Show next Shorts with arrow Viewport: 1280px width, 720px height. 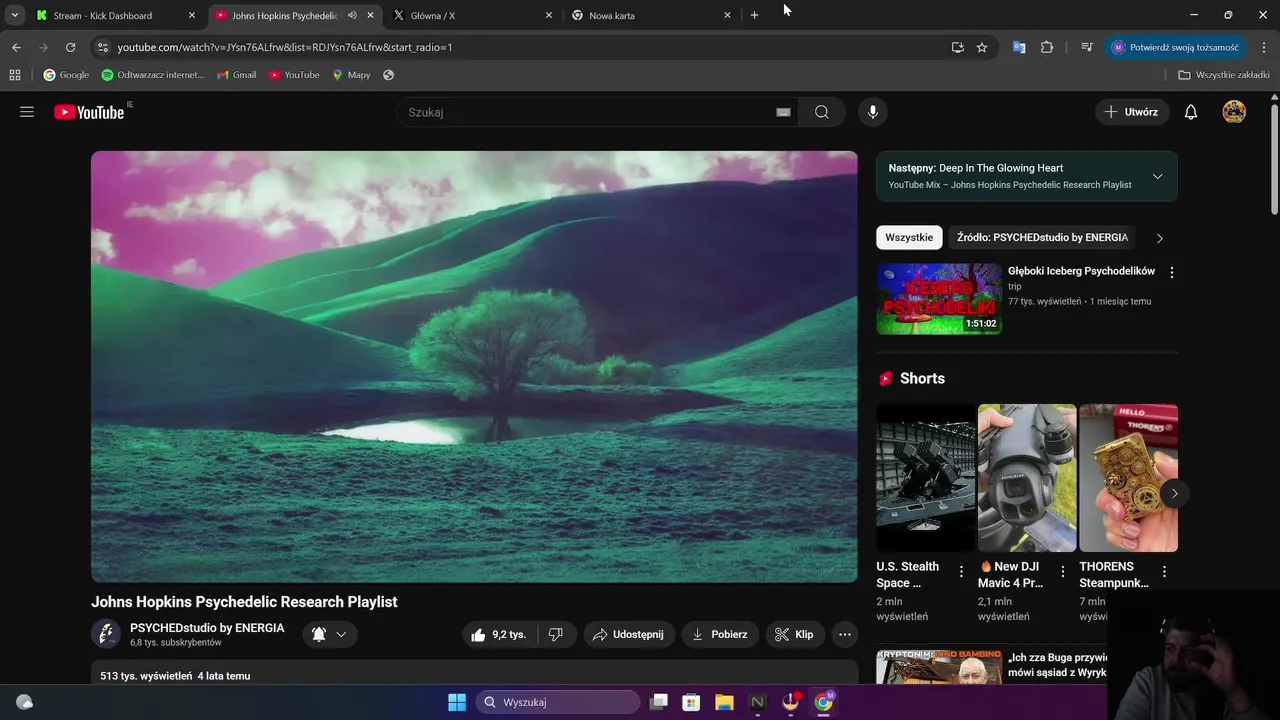[x=1174, y=493]
